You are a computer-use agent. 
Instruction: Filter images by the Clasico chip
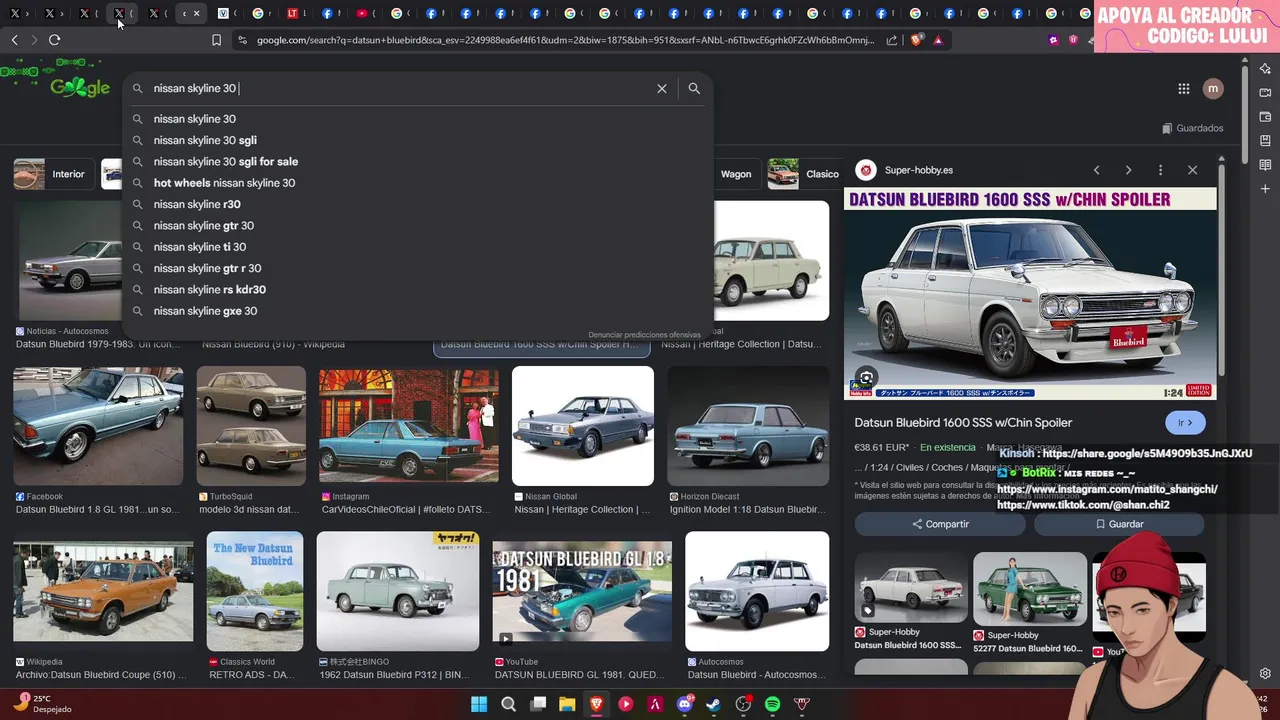(x=806, y=174)
